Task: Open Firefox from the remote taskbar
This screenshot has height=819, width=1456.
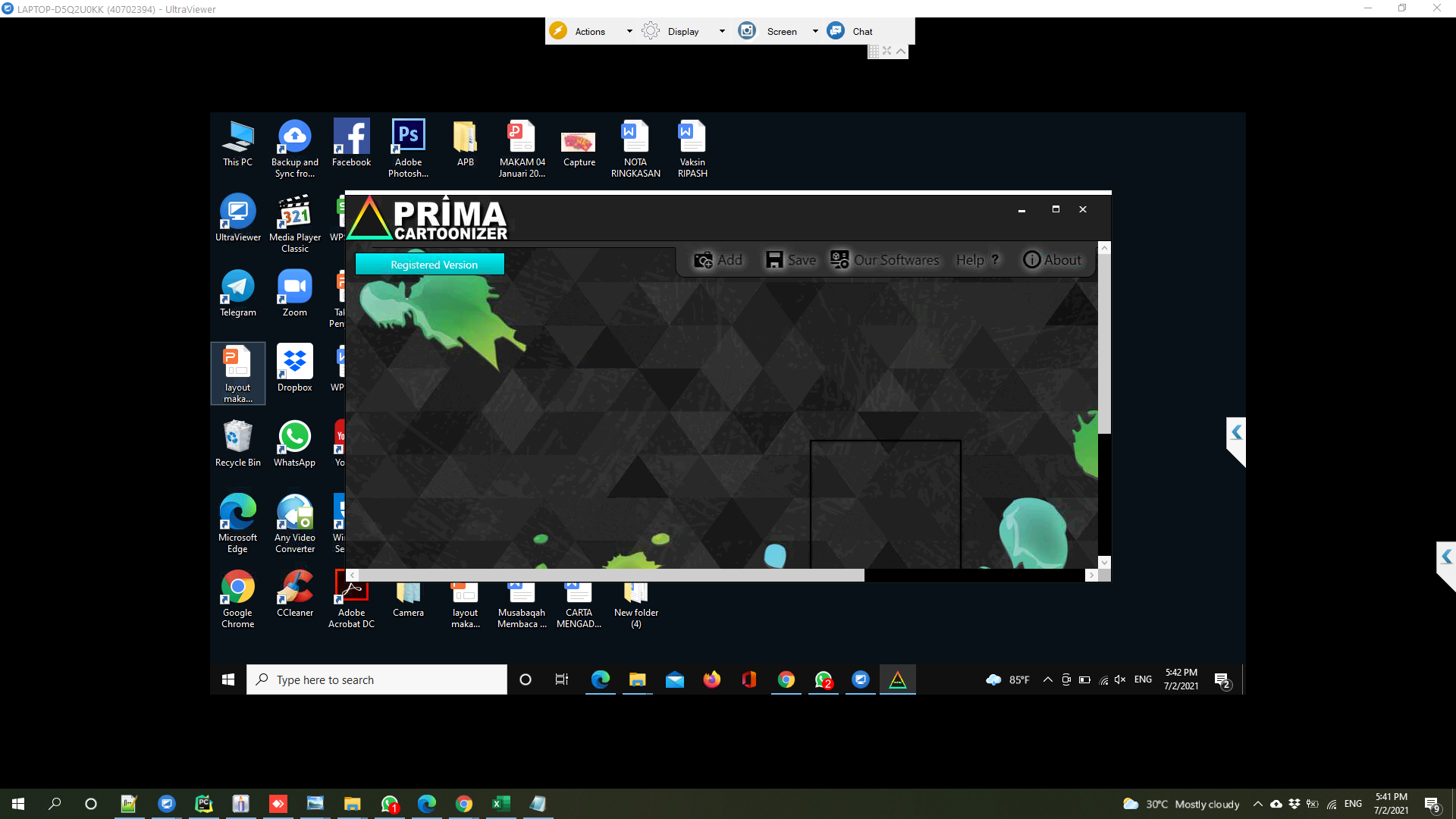Action: 711,679
